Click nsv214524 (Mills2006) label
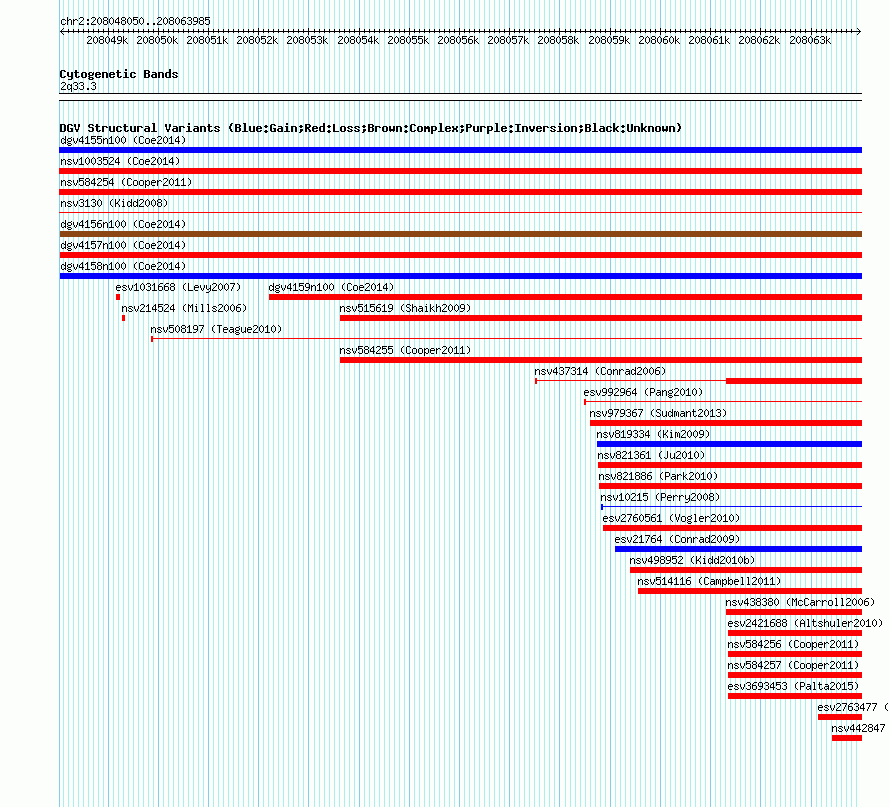 pos(184,308)
